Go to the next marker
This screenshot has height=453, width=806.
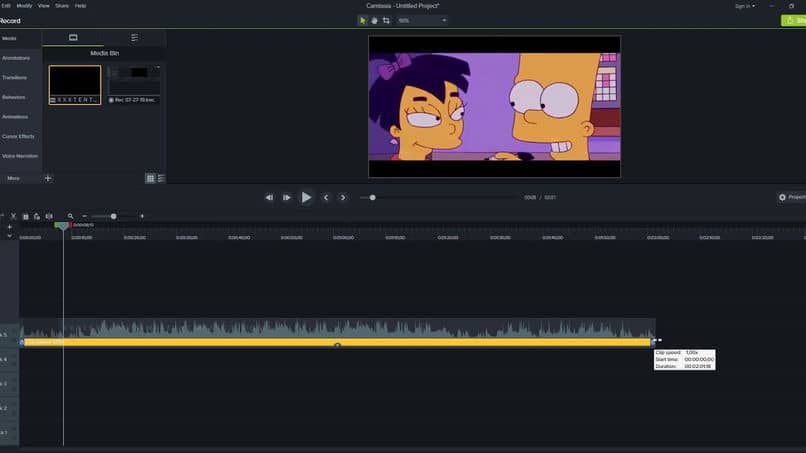click(343, 197)
